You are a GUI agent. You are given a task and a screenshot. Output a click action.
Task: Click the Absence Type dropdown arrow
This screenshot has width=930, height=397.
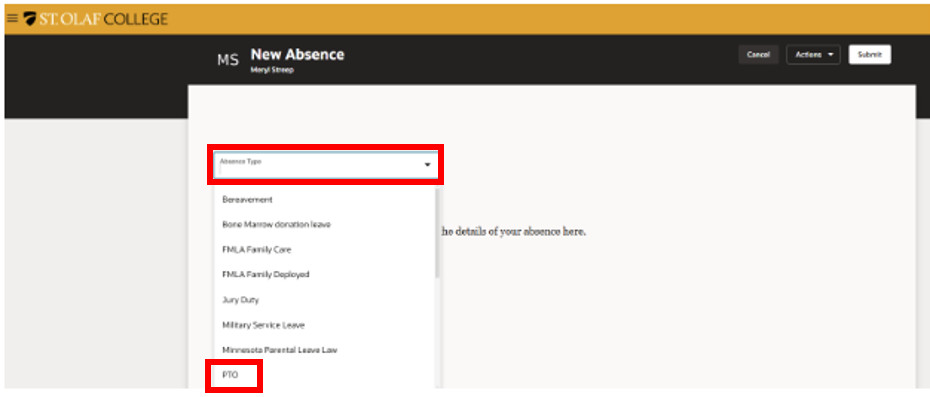(427, 165)
